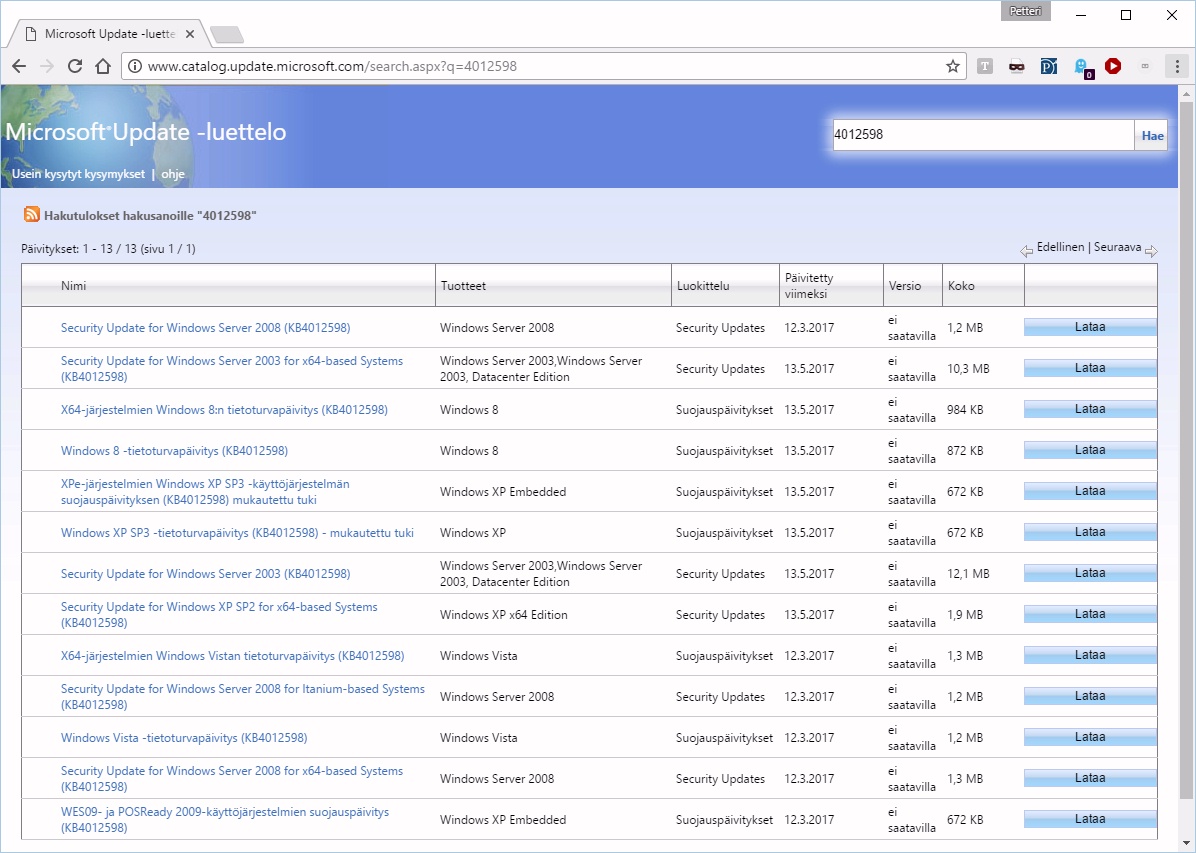Click the 'Windows XP x64 Edition' product cell
The height and width of the screenshot is (853, 1196).
click(503, 615)
